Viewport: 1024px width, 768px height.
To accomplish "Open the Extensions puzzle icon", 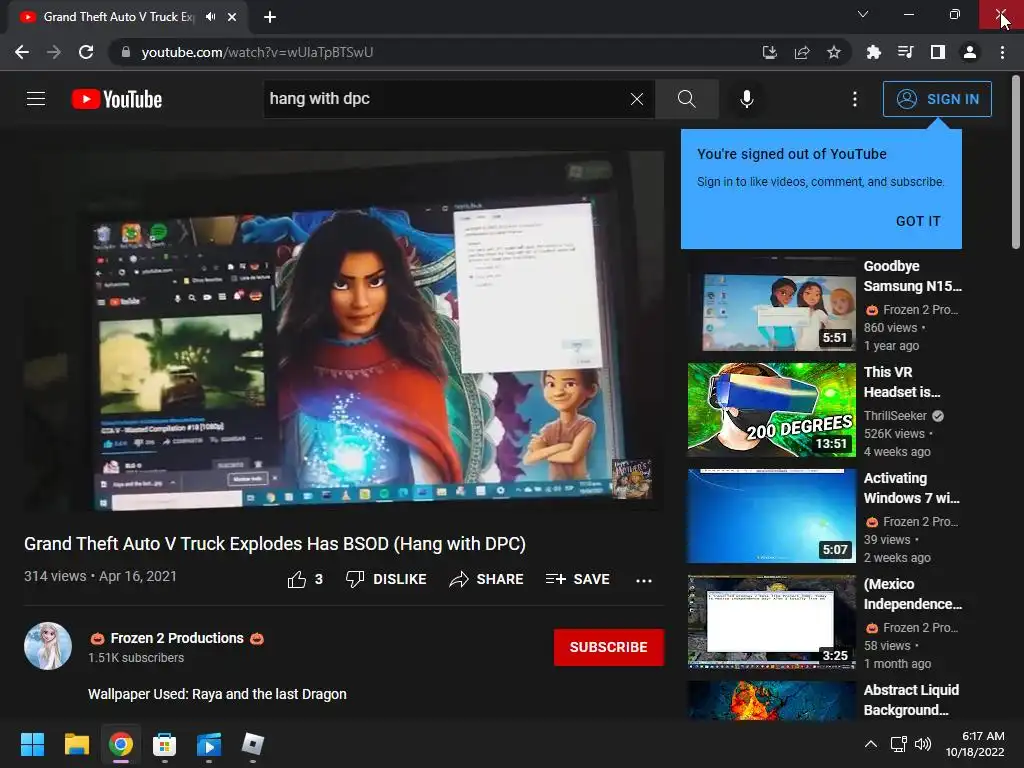I will [874, 52].
